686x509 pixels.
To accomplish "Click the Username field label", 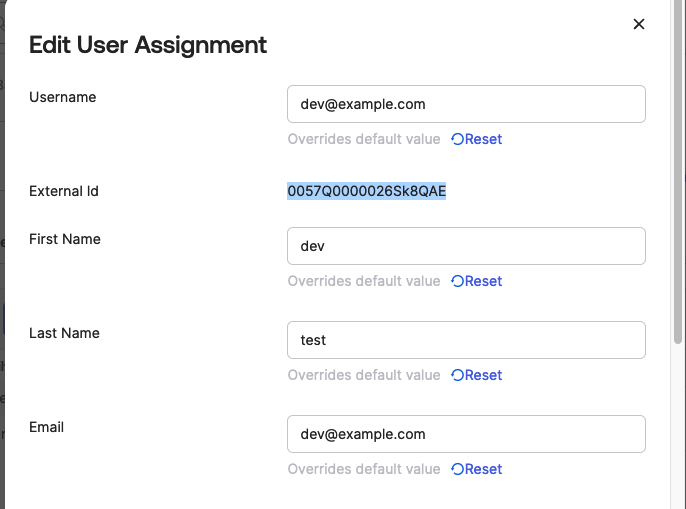I will click(x=63, y=97).
